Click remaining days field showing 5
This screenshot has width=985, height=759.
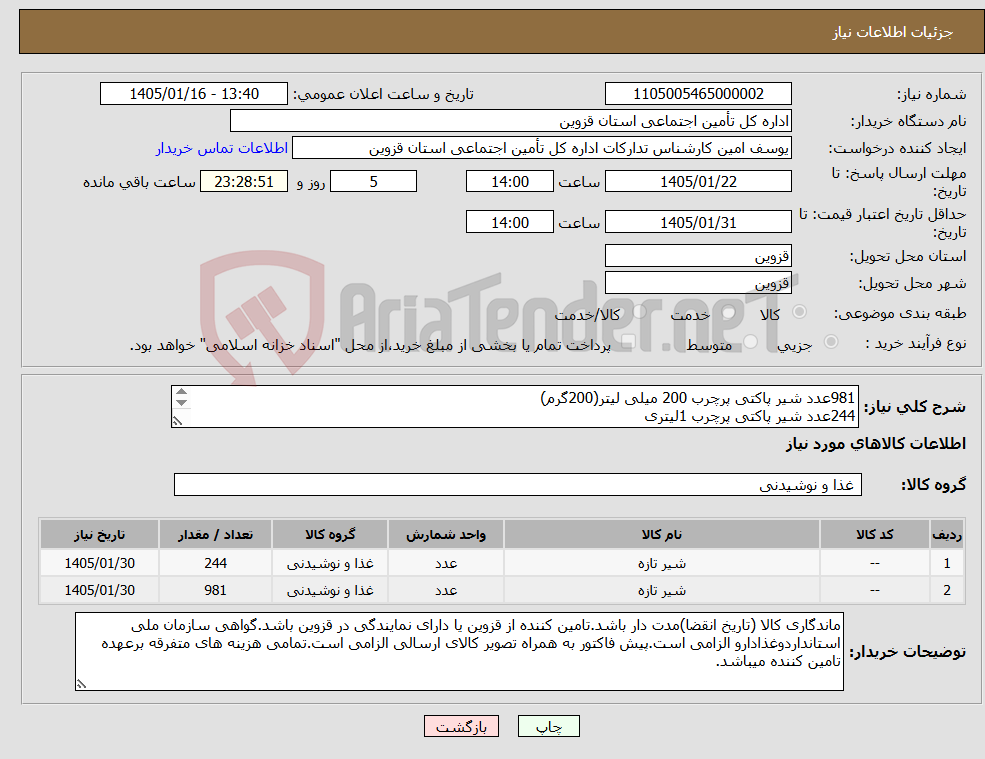point(373,182)
